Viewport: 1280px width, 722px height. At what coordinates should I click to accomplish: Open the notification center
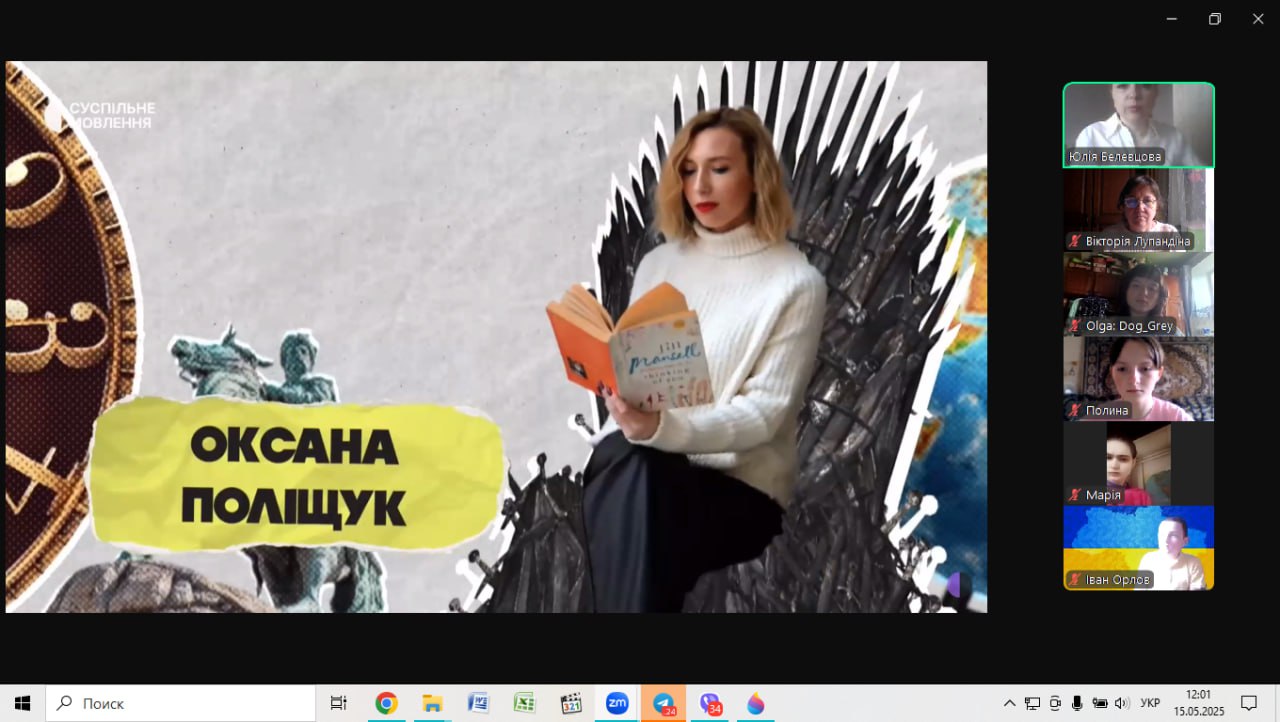click(x=1249, y=703)
